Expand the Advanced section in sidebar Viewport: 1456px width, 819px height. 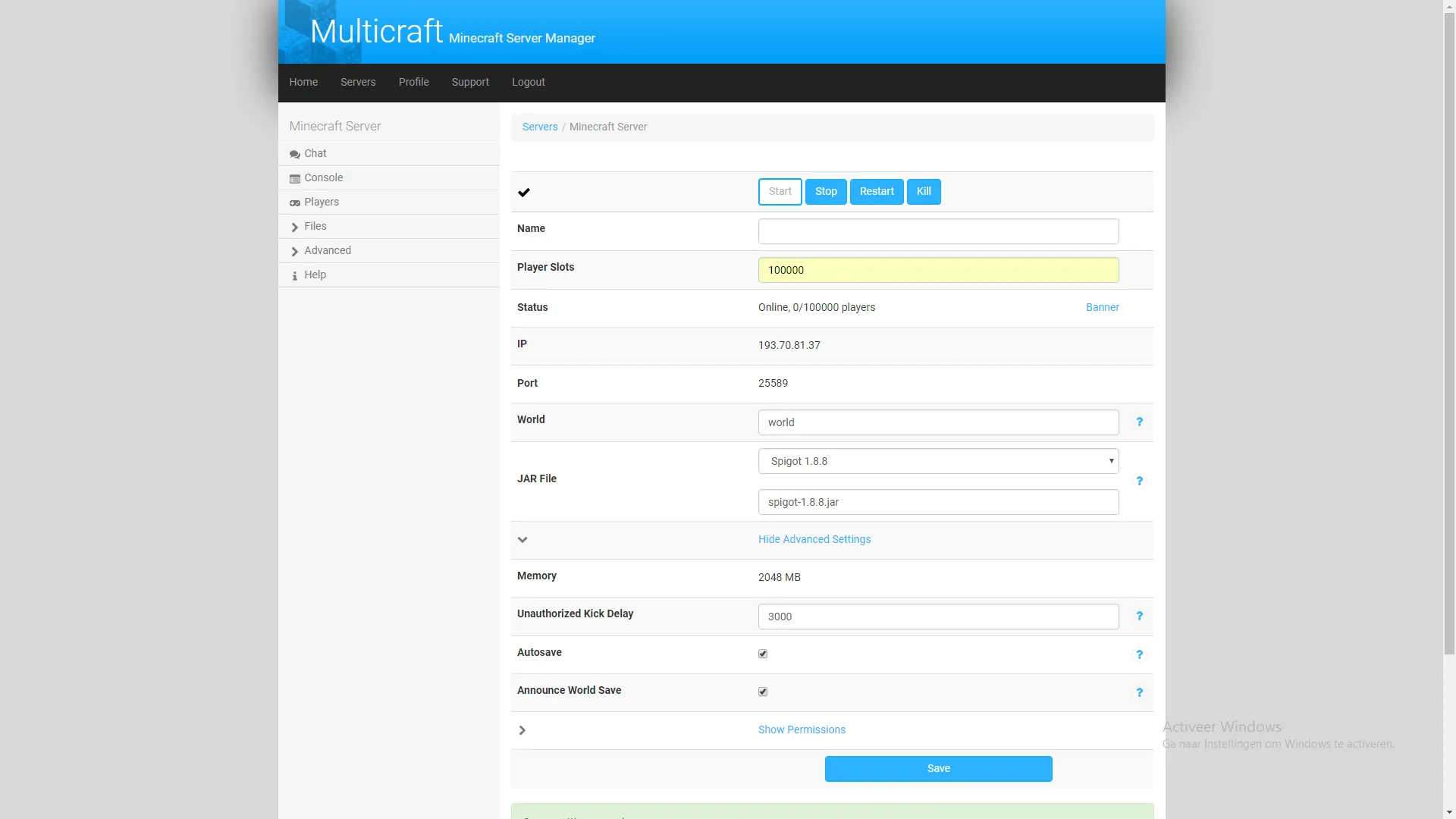(327, 250)
